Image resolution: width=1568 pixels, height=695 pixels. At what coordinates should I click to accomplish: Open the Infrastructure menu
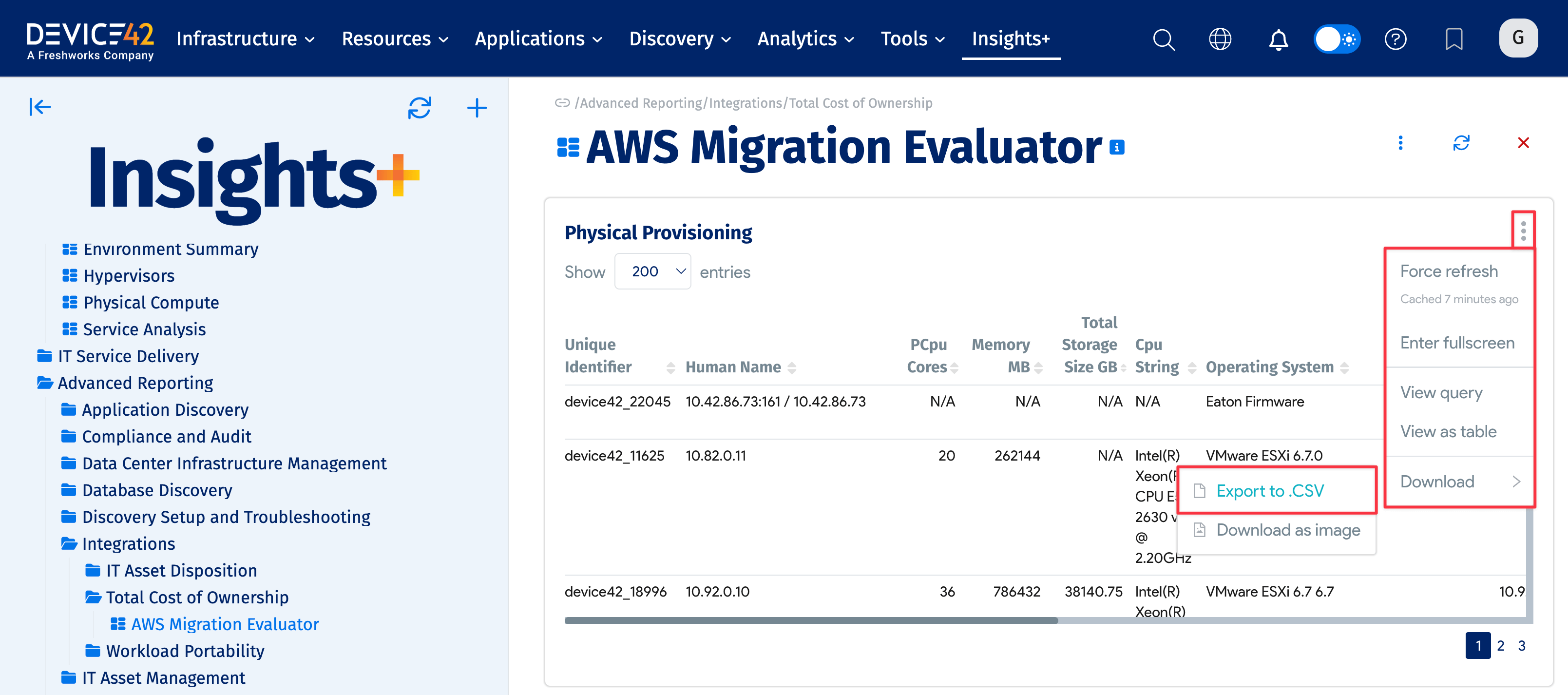[x=245, y=39]
